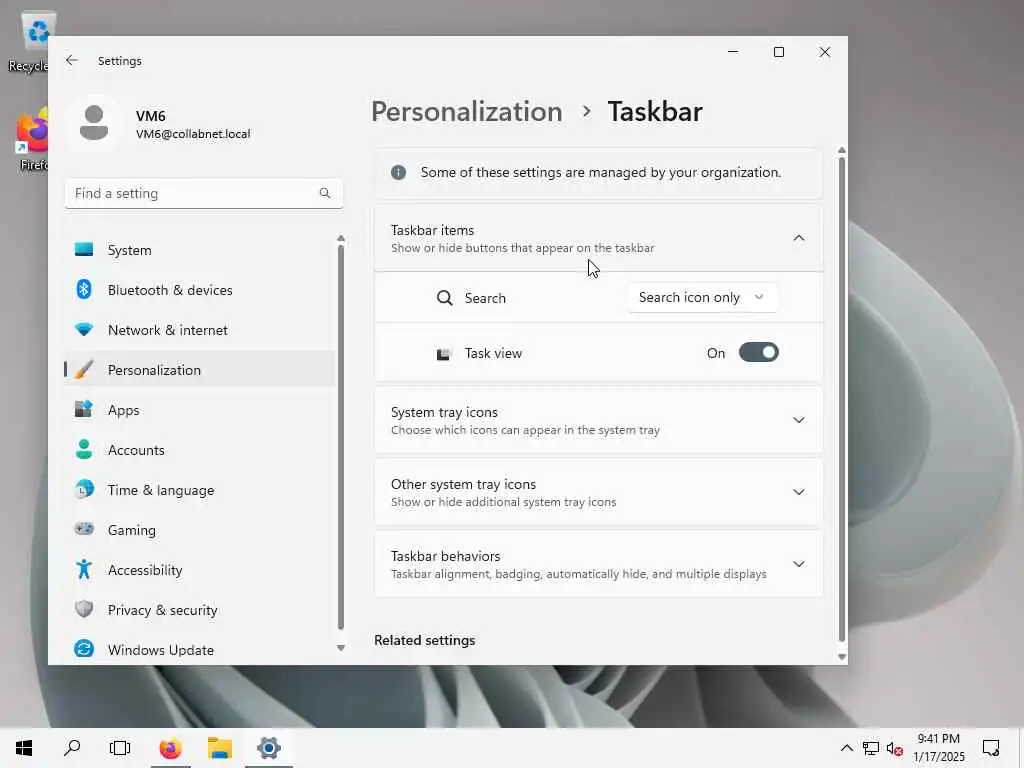Collapse the Taskbar items section

tap(798, 238)
